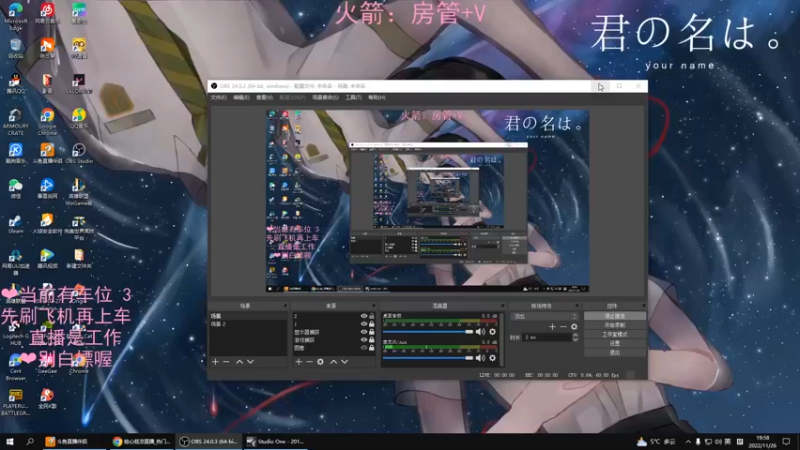
Task: Click the 退出 Exit button in Controls
Action: (615, 353)
